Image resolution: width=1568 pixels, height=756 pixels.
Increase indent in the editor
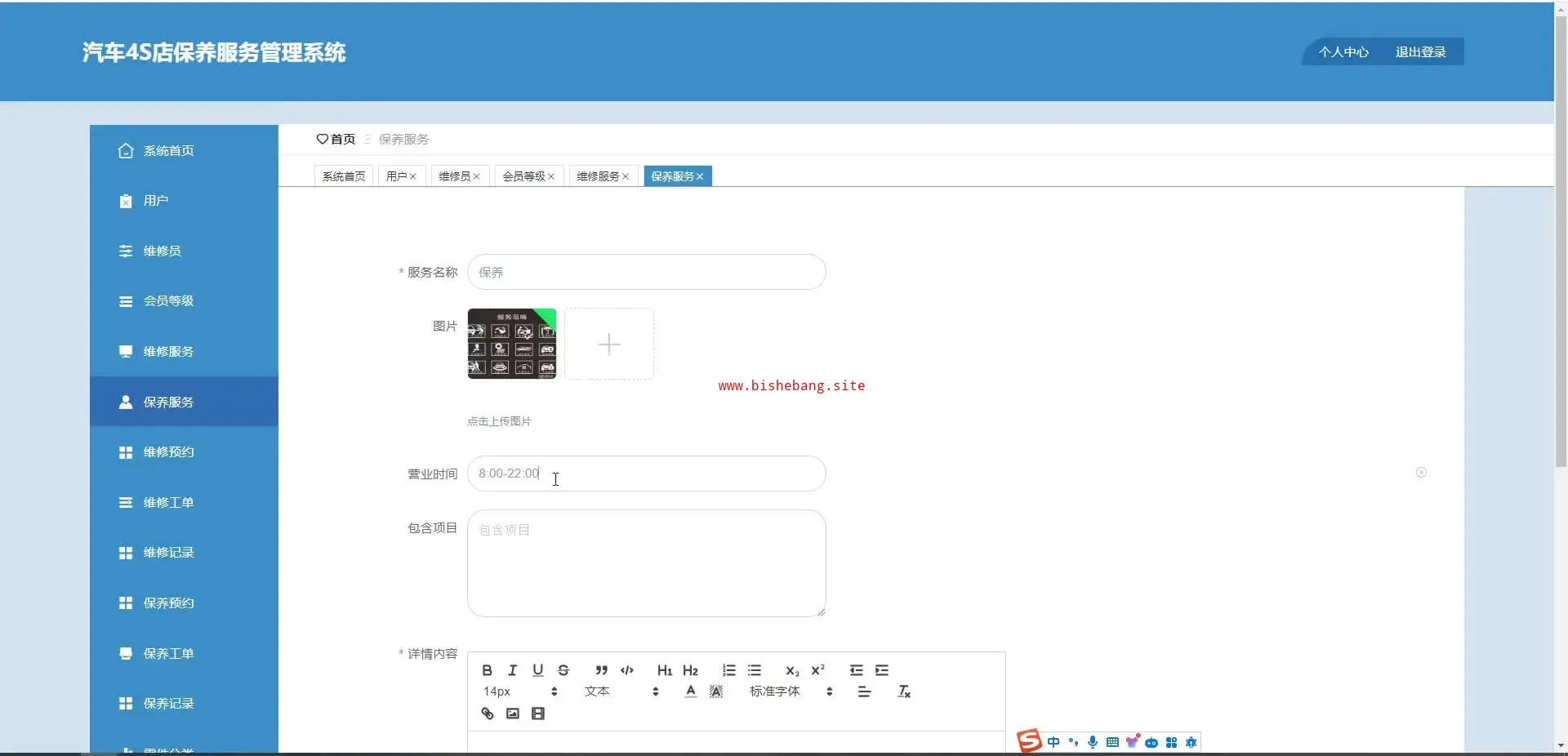tap(882, 670)
